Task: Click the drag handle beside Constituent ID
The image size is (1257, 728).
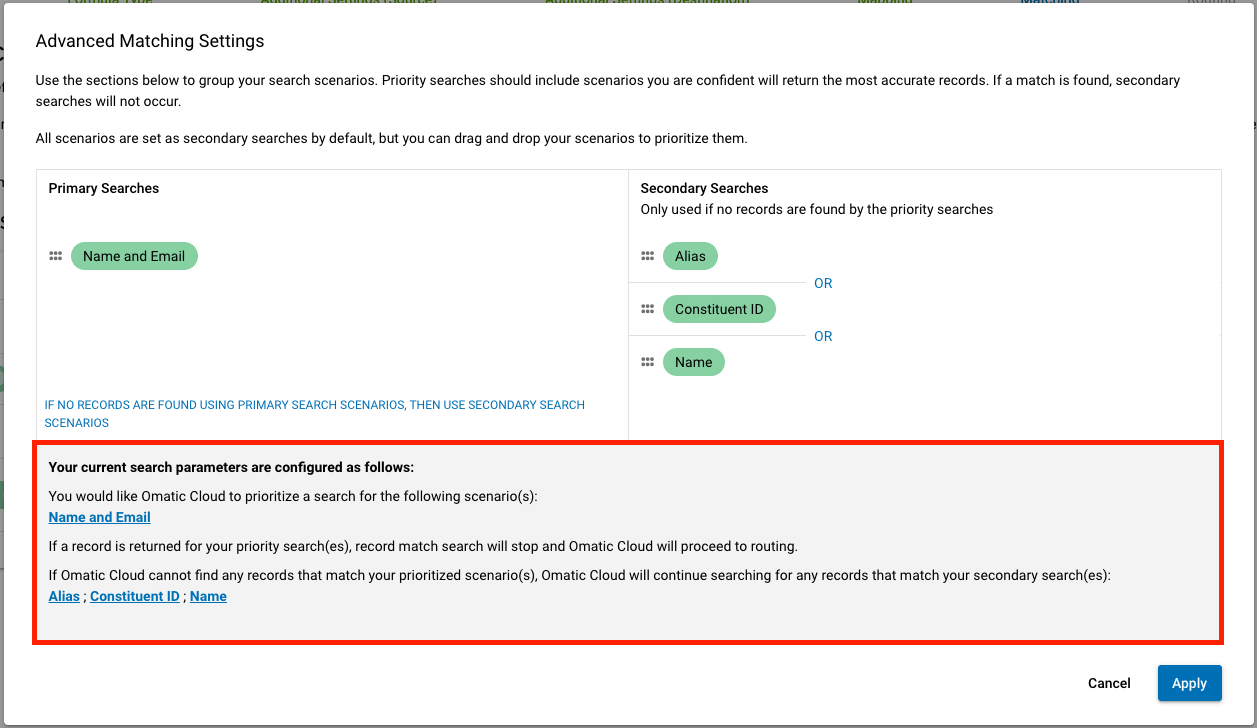Action: (647, 308)
